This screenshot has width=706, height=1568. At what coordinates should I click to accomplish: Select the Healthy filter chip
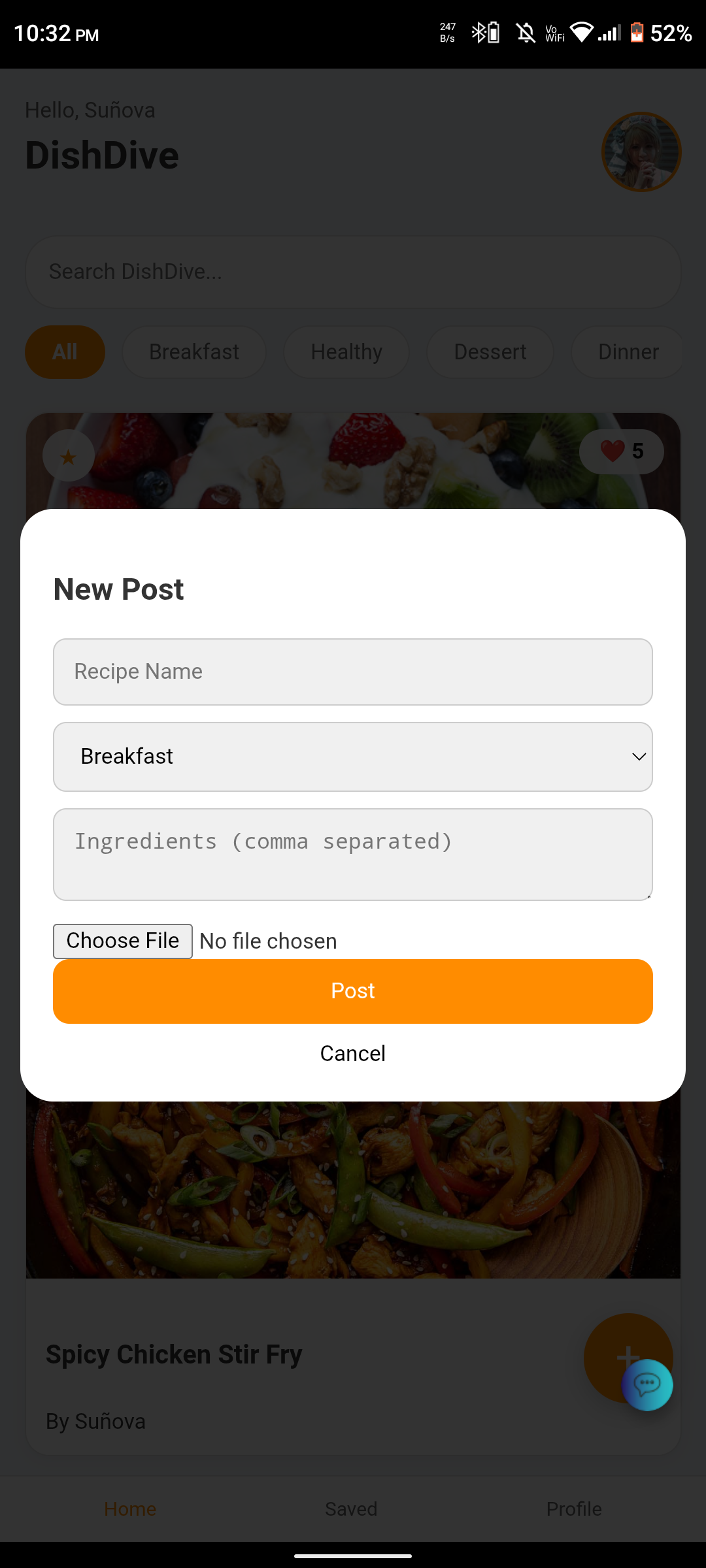(x=346, y=352)
